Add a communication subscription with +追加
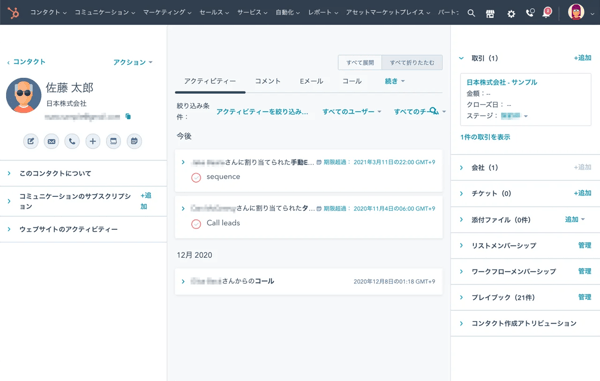 (x=146, y=201)
